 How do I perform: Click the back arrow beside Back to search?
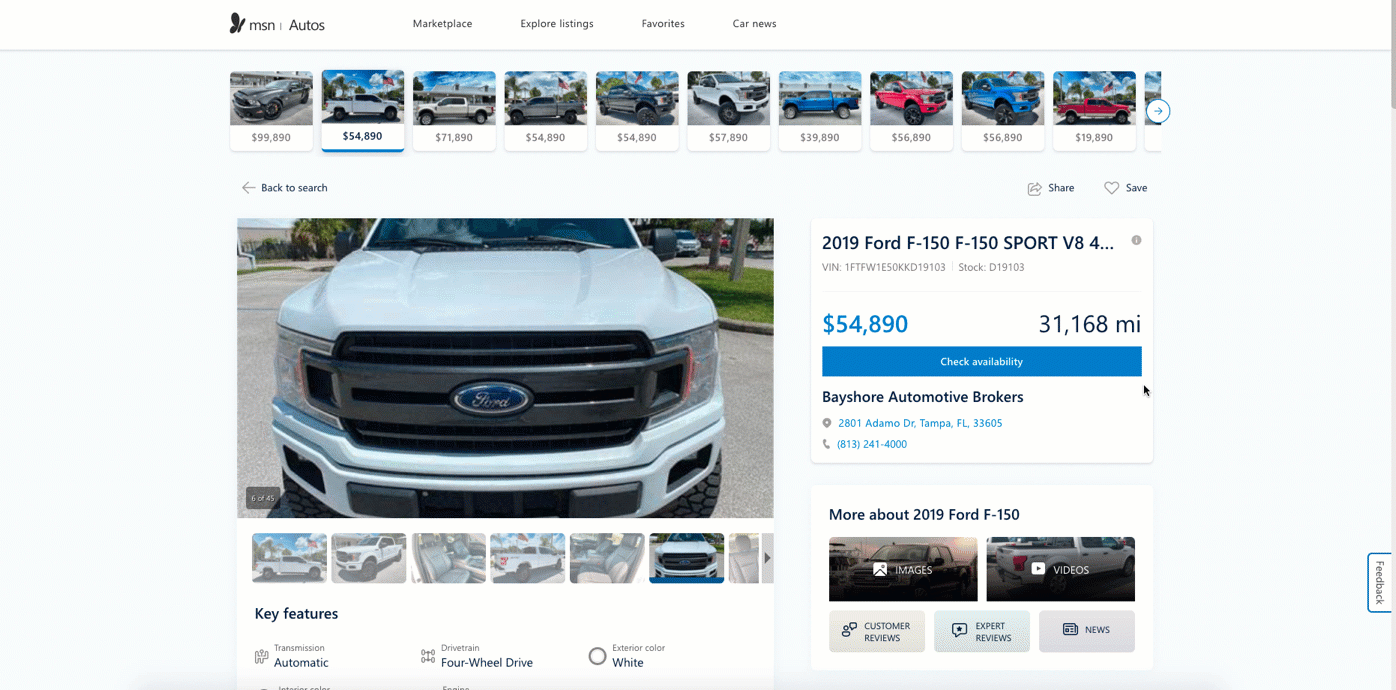click(248, 188)
